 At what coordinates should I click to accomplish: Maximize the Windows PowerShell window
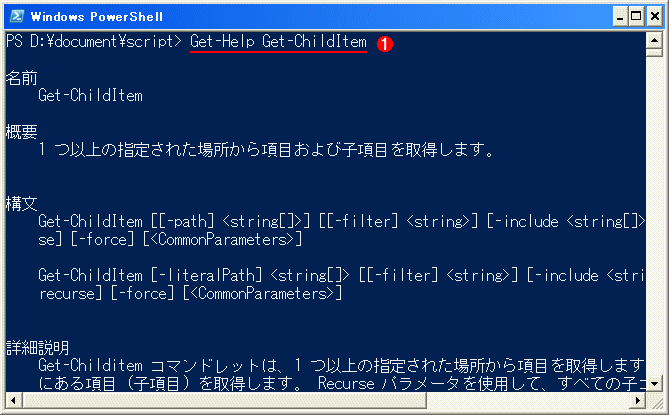click(636, 17)
